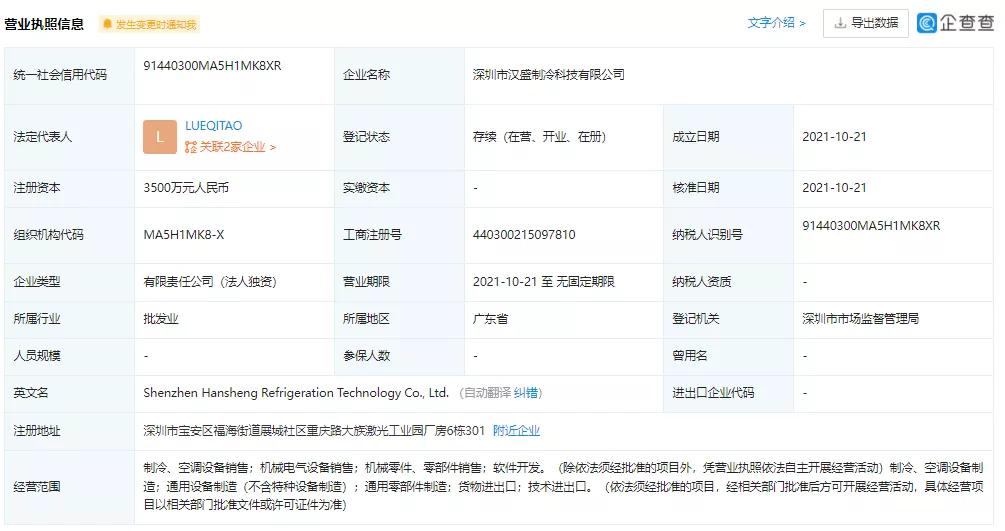
Task: Click the orange L avatar of legal representative
Action: point(160,137)
